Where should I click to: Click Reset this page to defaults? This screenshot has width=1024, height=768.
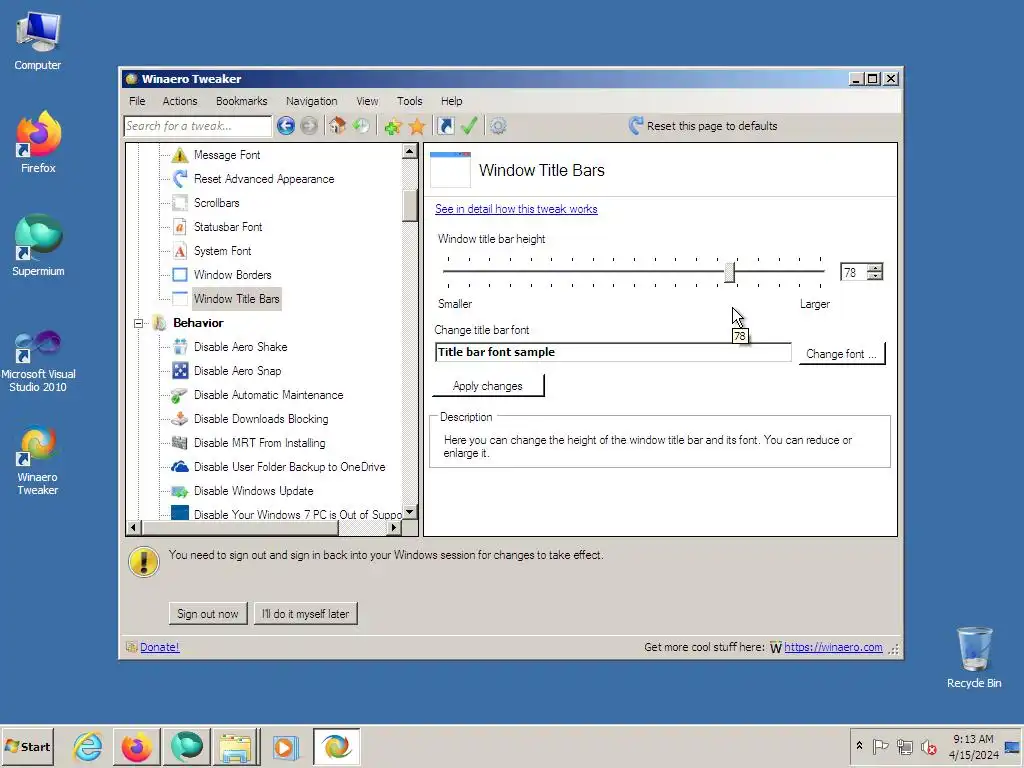click(x=703, y=125)
